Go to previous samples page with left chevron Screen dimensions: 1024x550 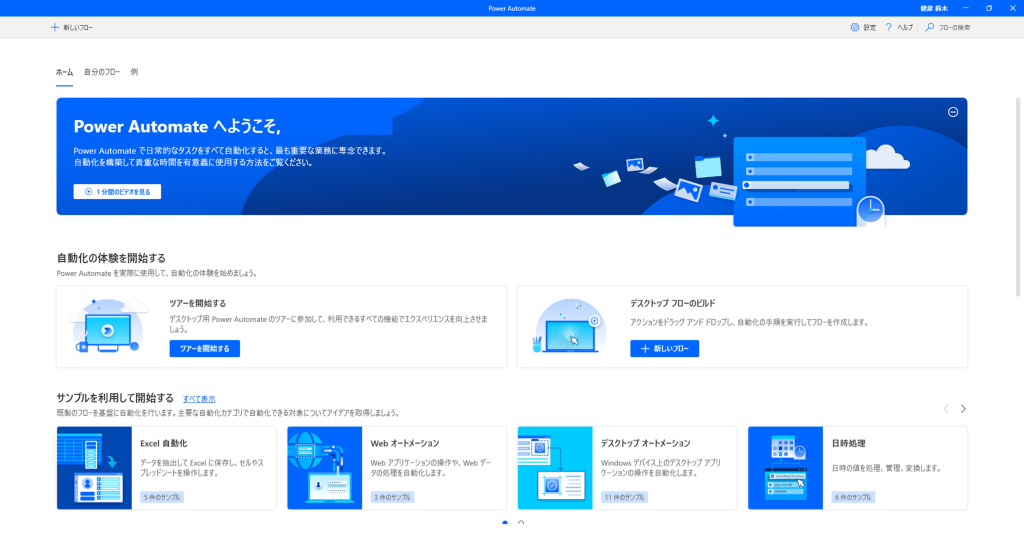tap(946, 409)
